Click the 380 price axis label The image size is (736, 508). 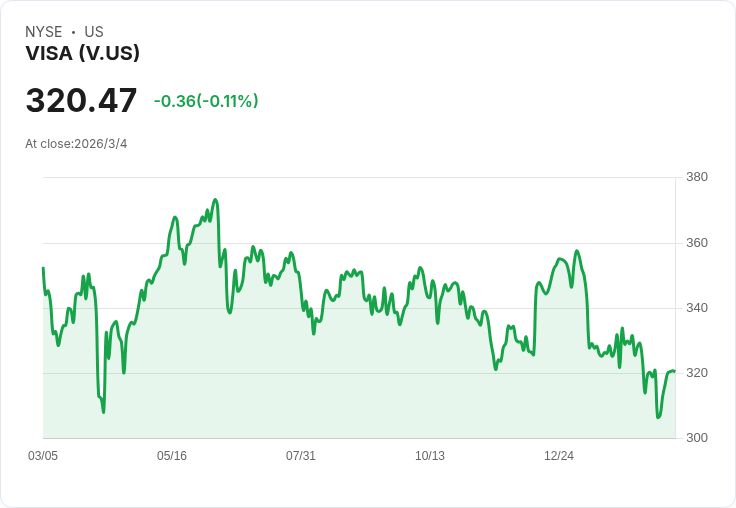tap(697, 178)
